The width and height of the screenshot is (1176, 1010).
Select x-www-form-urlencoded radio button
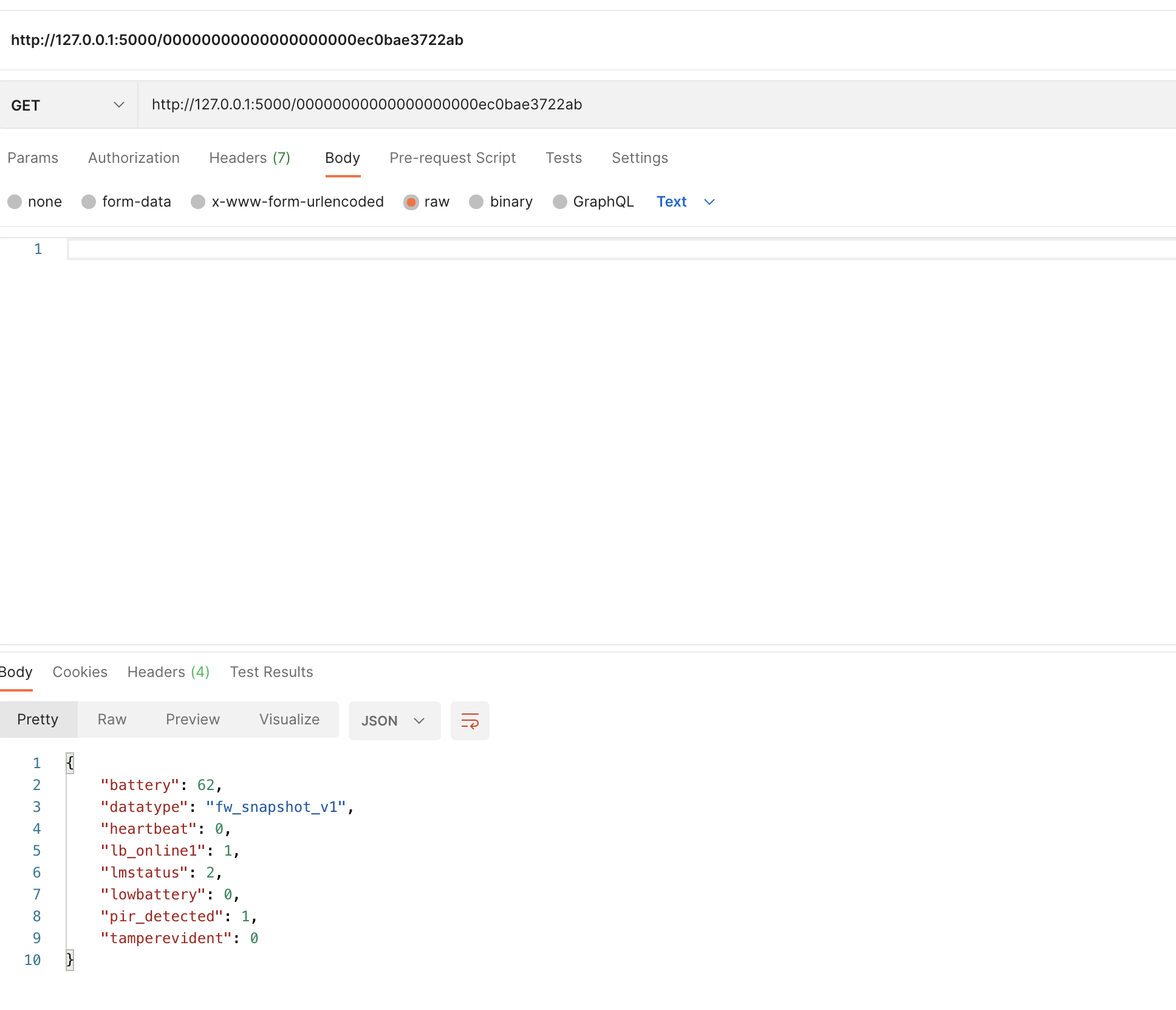click(198, 202)
